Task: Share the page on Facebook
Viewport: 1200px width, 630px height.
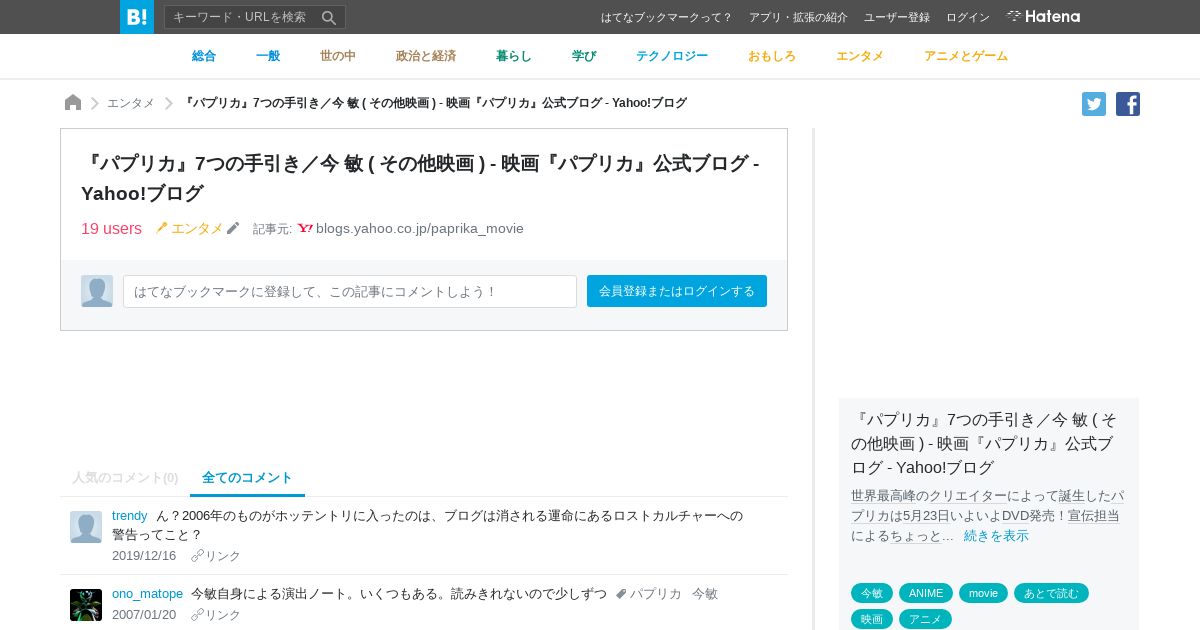Action: coord(1128,104)
